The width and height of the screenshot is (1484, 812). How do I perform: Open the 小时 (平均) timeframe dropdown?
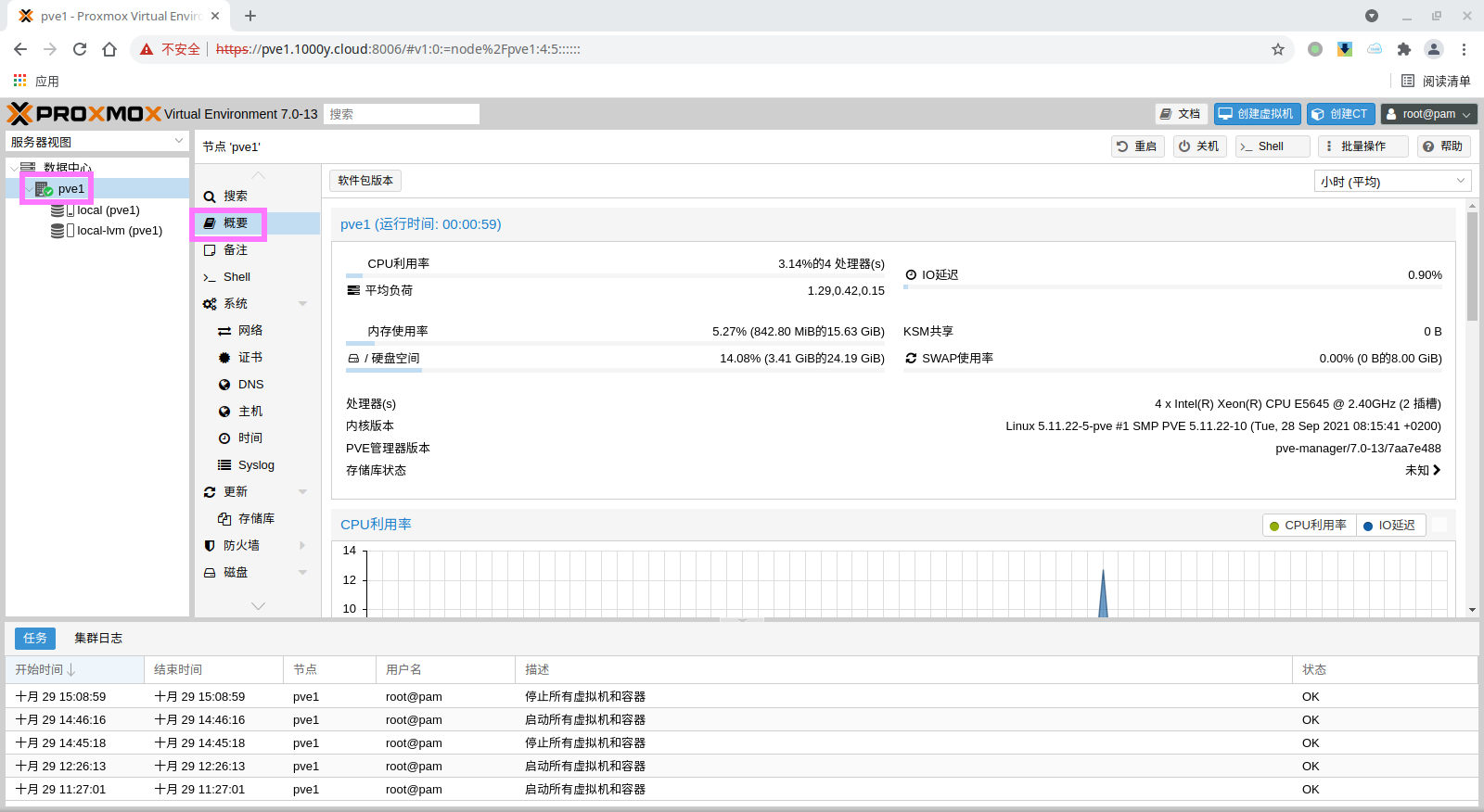click(1392, 182)
